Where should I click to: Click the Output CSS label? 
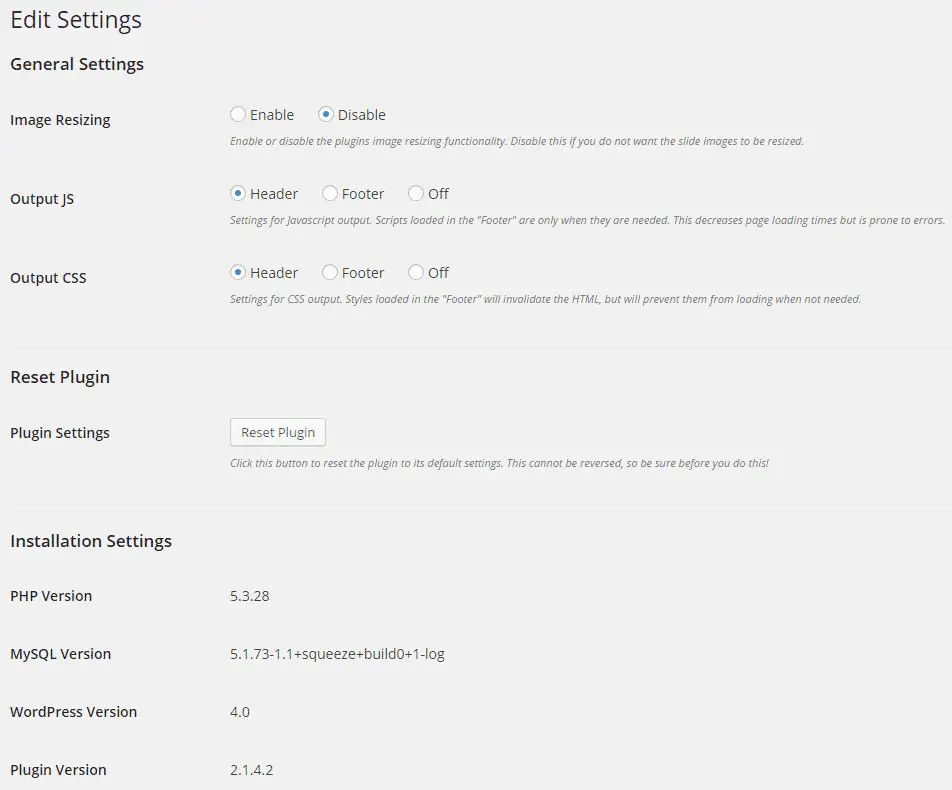point(49,278)
